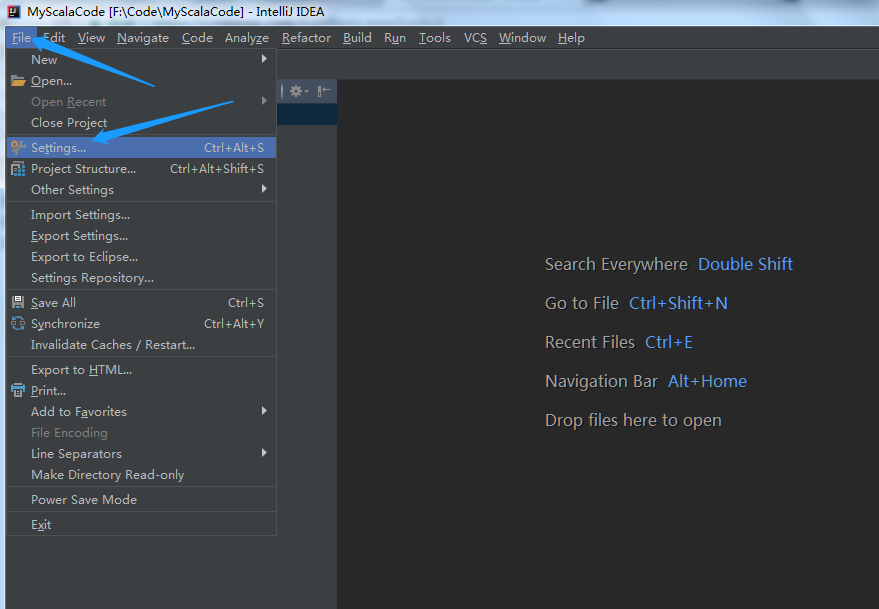Click the hide panel icon beside the gear

(323, 91)
